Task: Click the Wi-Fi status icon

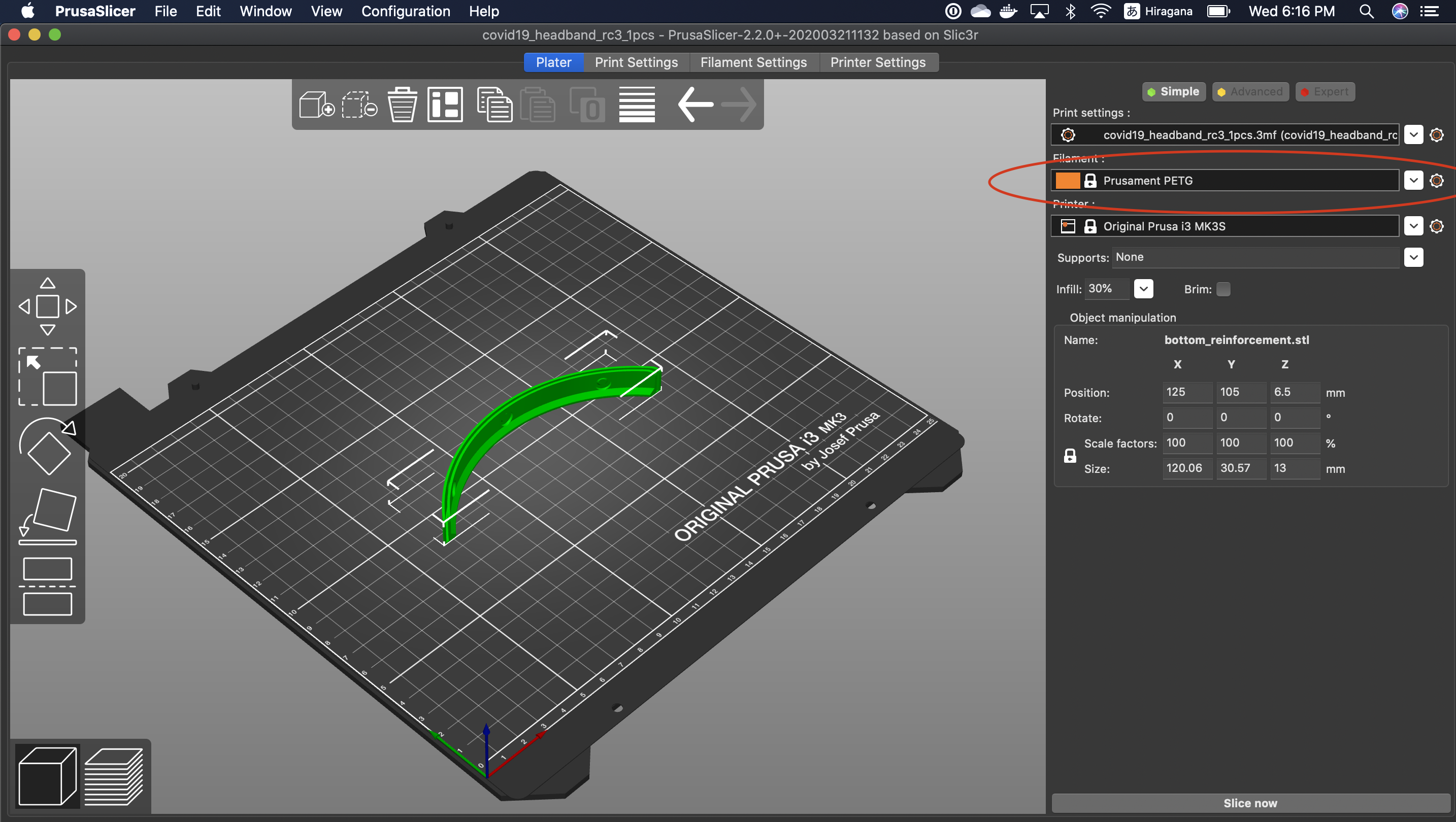Action: coord(1101,11)
